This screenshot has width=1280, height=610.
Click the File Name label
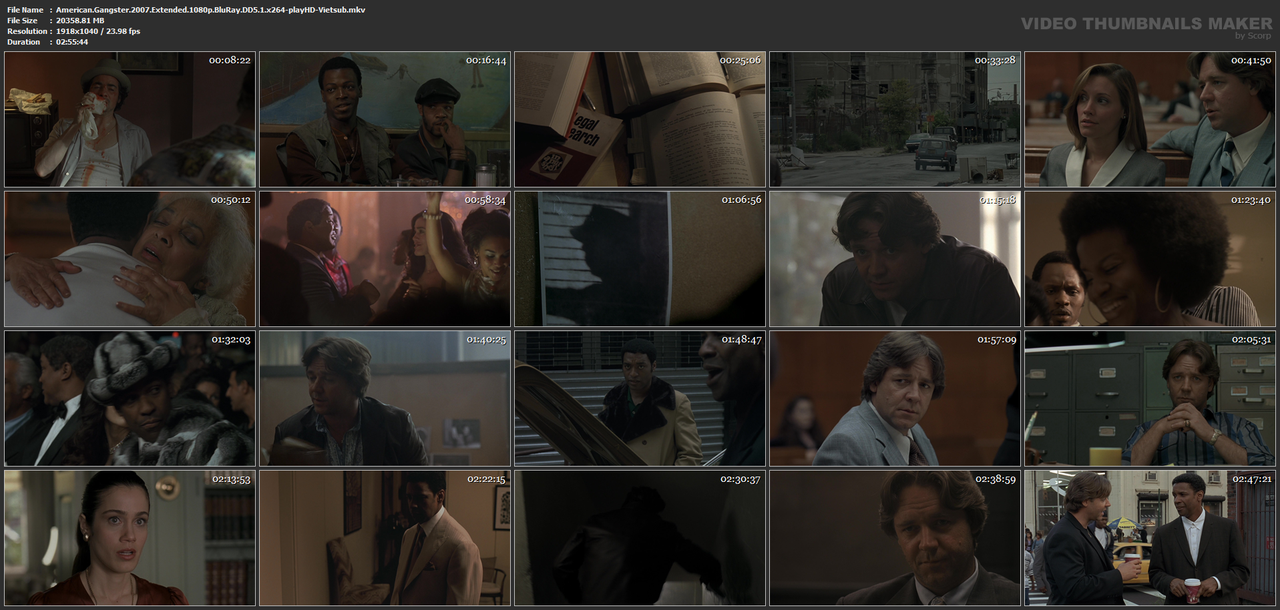24,9
